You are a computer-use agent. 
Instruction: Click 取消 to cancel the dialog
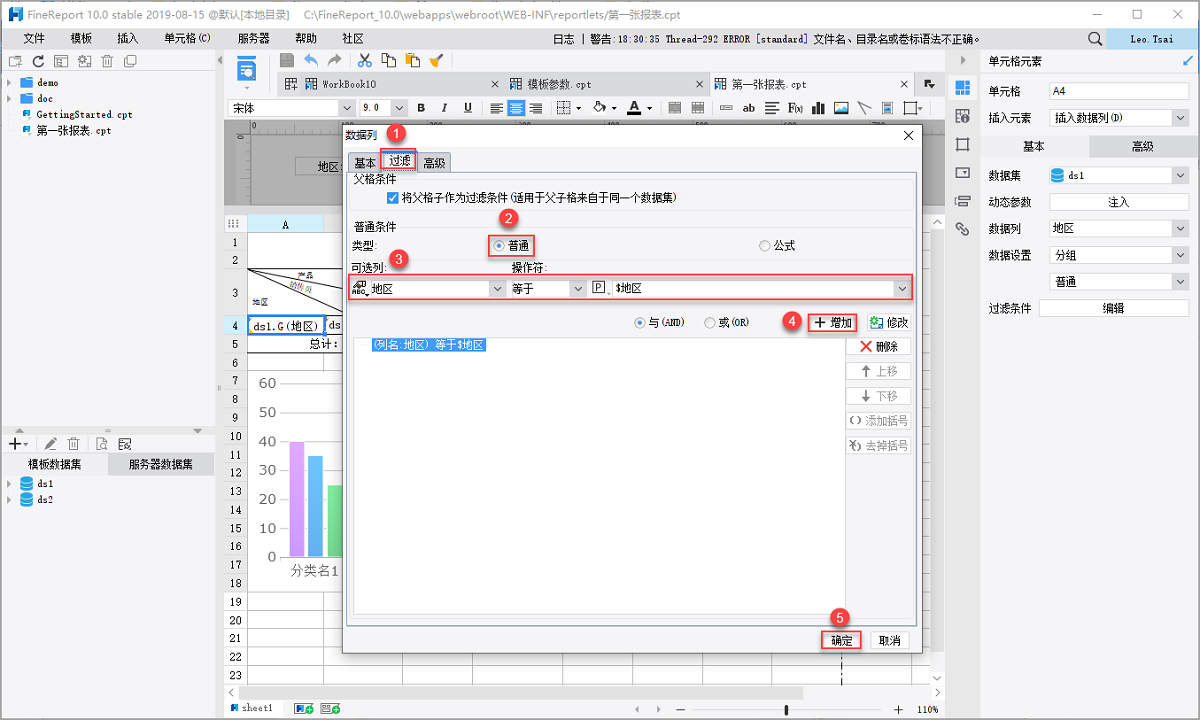889,640
